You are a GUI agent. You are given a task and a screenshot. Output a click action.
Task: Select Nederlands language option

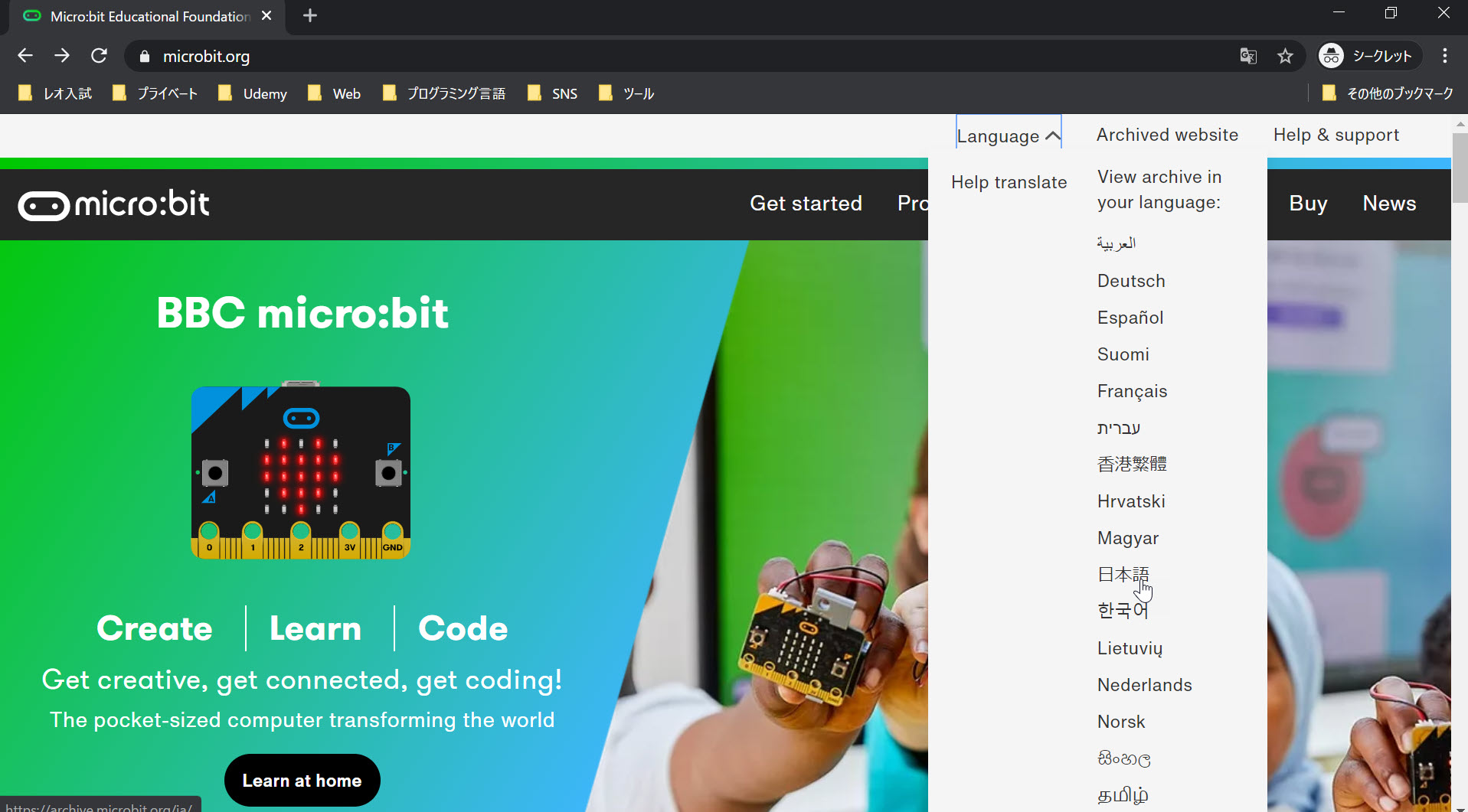click(x=1145, y=685)
